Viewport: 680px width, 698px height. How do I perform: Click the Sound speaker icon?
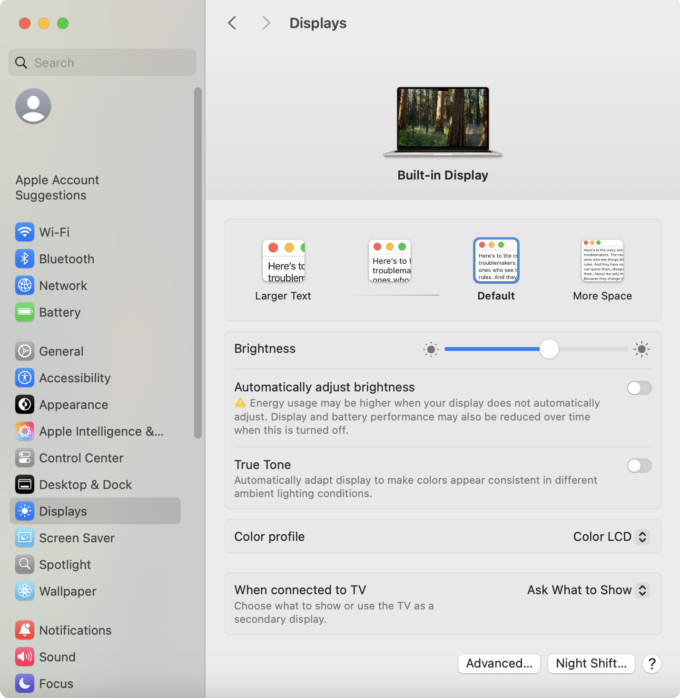(x=24, y=657)
